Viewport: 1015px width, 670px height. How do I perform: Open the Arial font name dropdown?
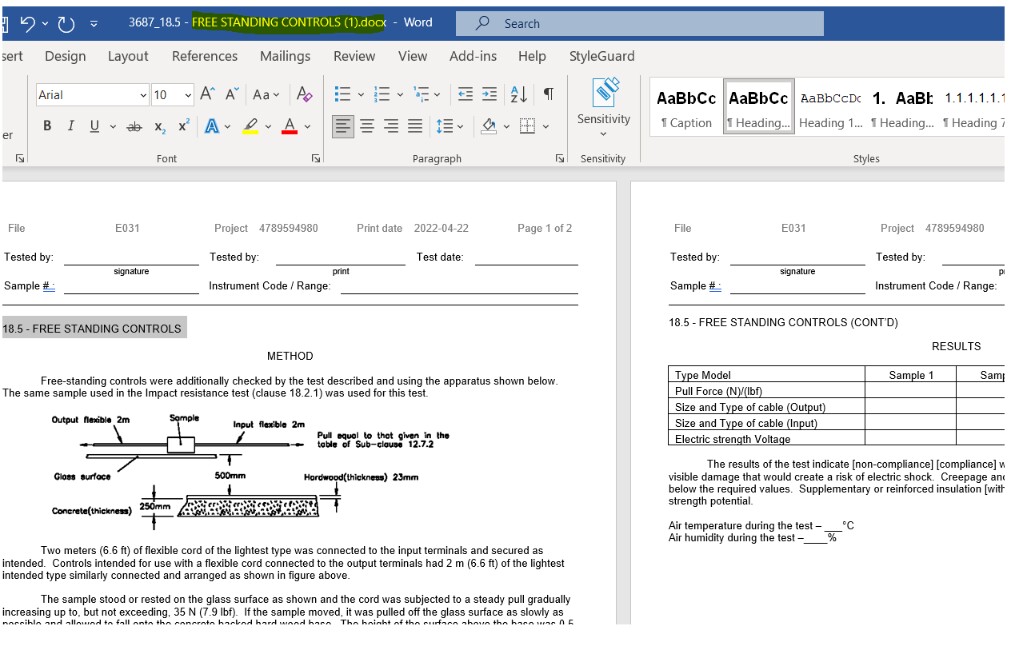[x=143, y=95]
